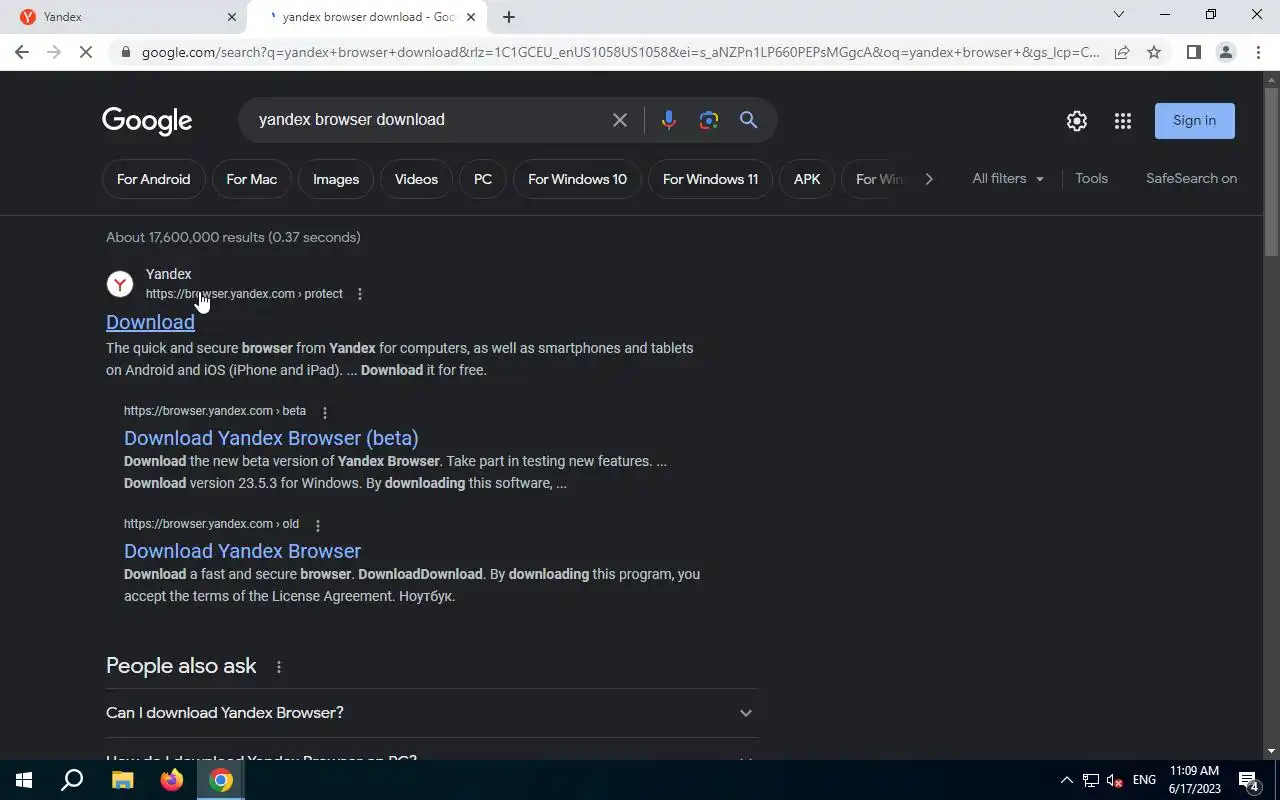Viewport: 1280px width, 800px height.
Task: Click the network tray icon
Action: 1091,780
